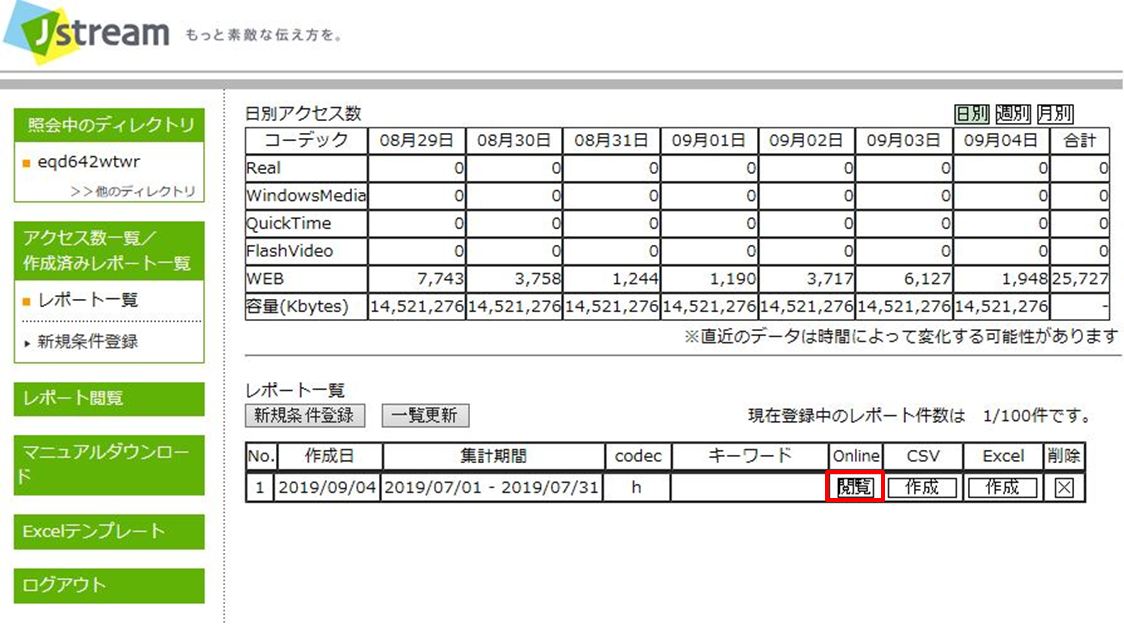Create Excel report with 作成 under Excel

click(x=1002, y=487)
